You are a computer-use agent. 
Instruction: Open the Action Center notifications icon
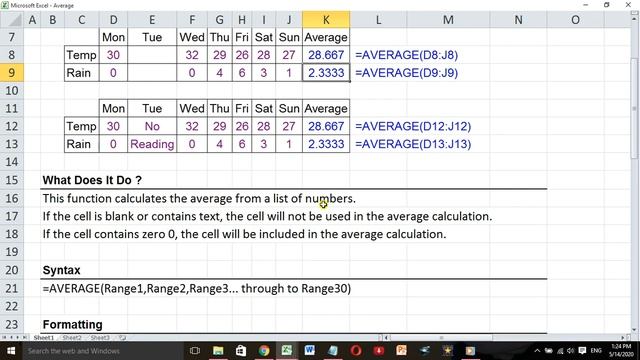[582, 351]
